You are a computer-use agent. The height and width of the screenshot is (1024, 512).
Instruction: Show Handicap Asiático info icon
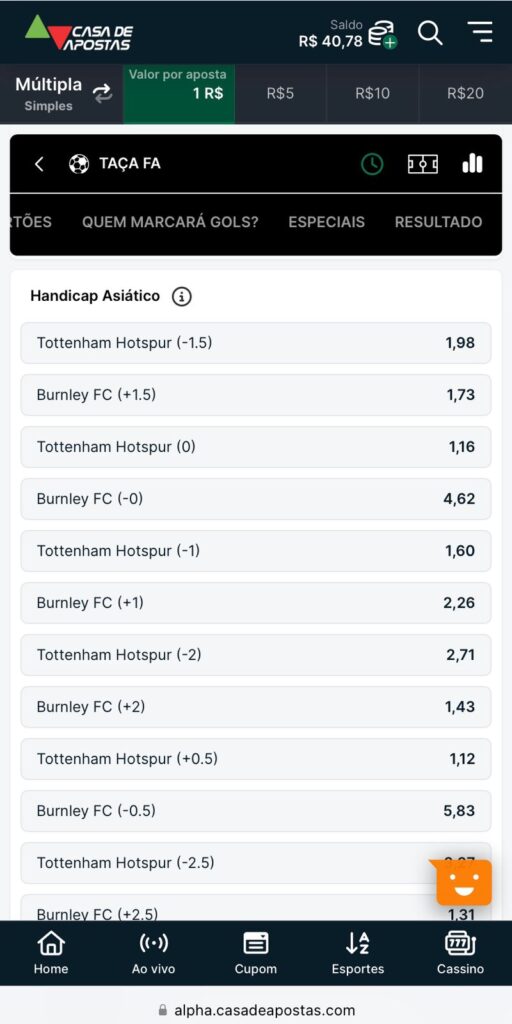[182, 296]
